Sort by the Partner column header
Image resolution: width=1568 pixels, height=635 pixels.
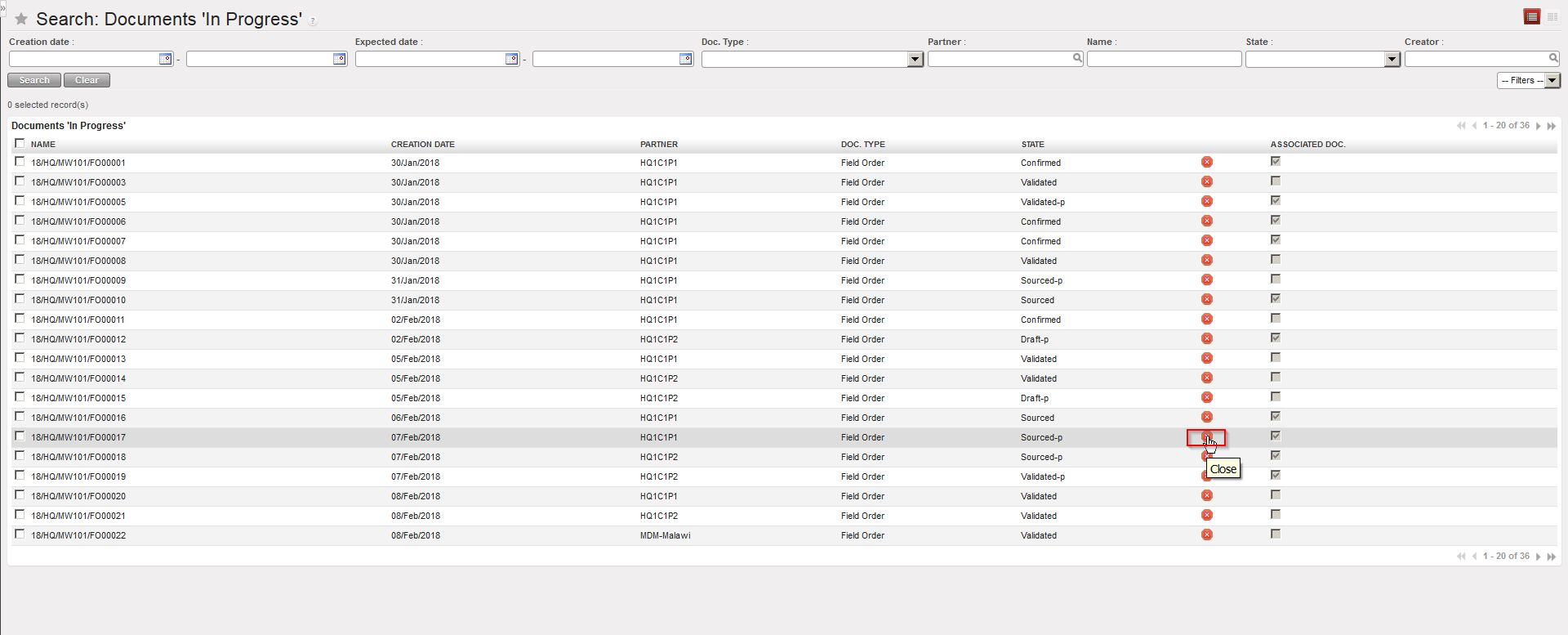[658, 145]
